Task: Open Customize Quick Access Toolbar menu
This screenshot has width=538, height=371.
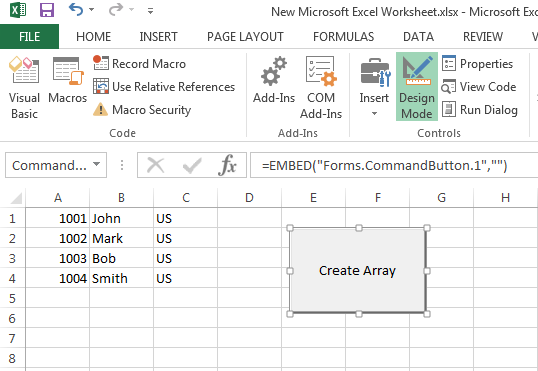Action: pyautogui.click(x=150, y=11)
